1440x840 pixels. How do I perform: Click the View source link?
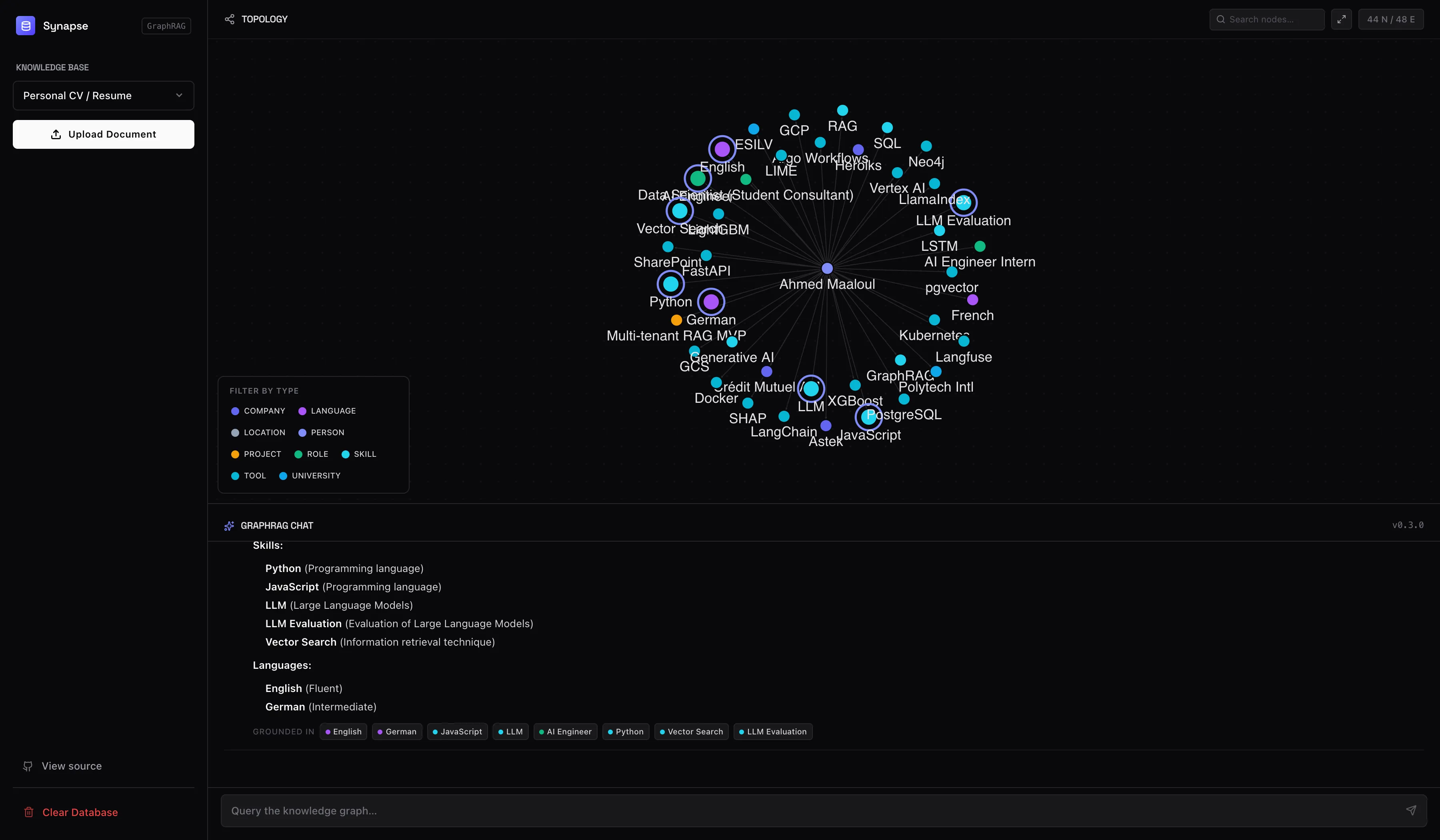[62, 766]
